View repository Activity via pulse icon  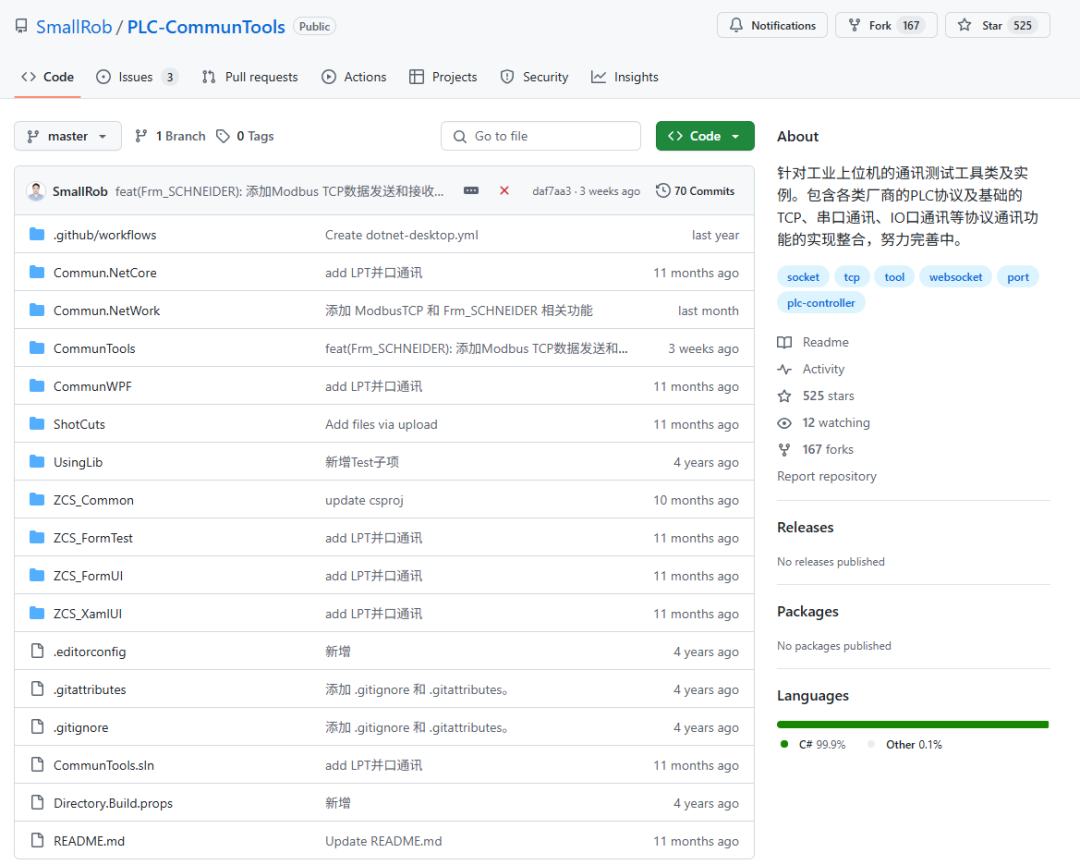pos(785,369)
